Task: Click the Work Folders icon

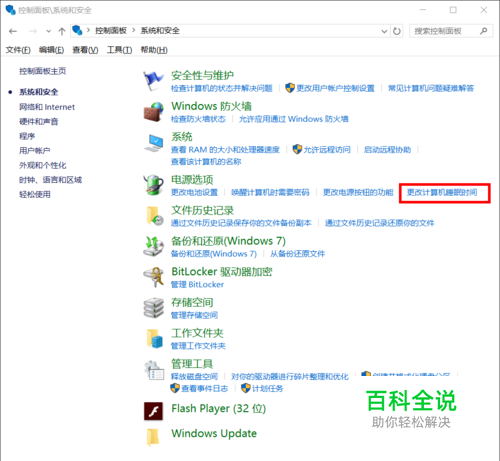Action: 155,339
